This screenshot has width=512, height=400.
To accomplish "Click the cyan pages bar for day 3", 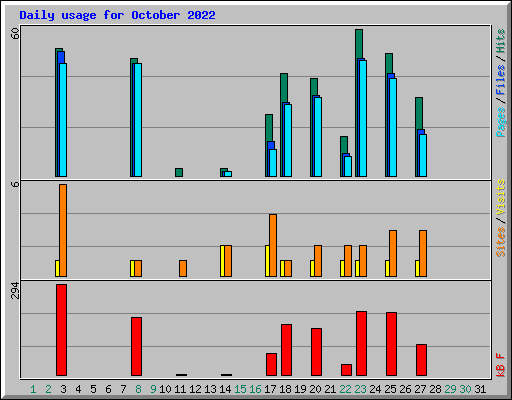I will click(x=63, y=120).
